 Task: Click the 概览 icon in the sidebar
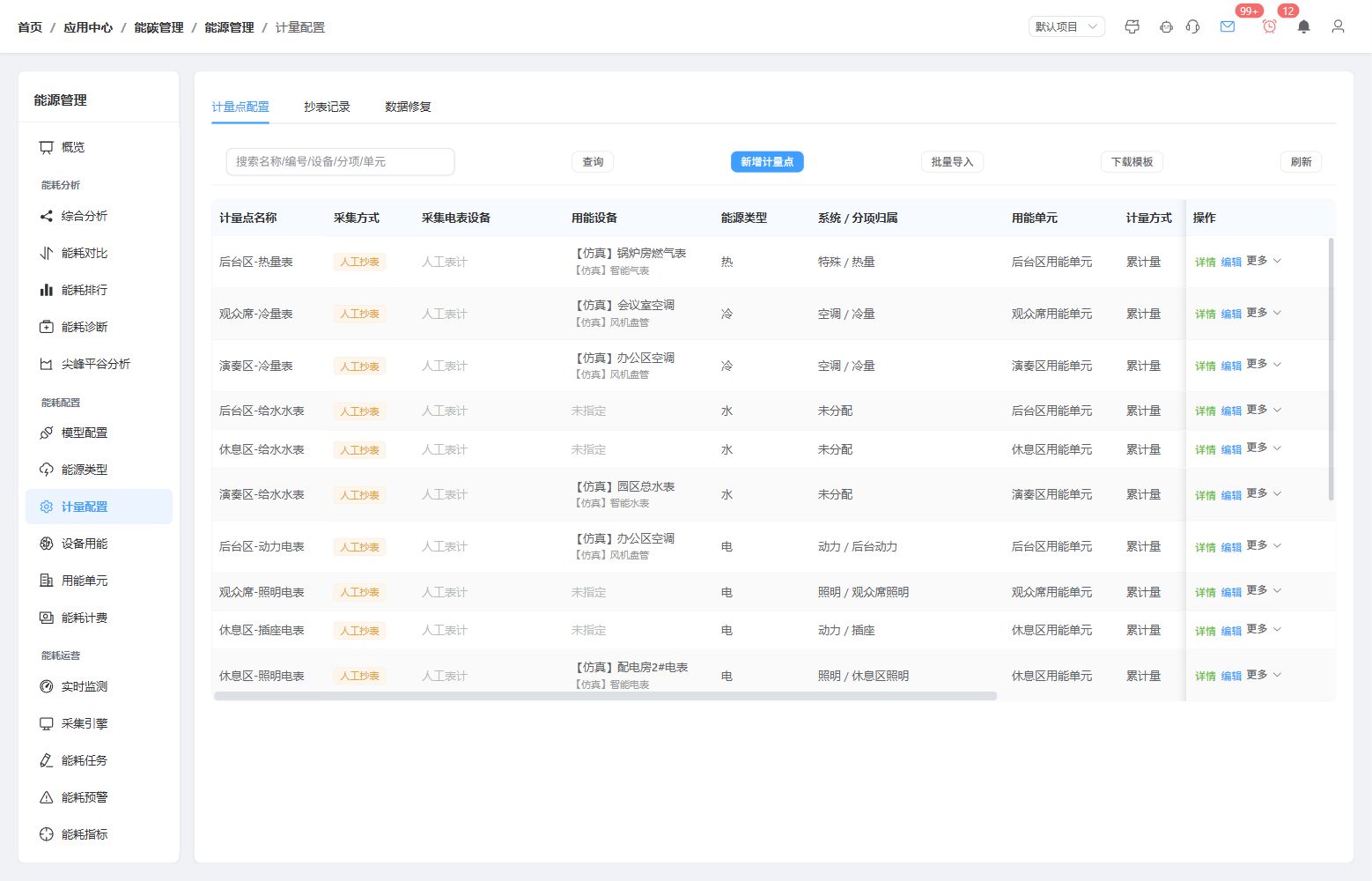tap(47, 147)
